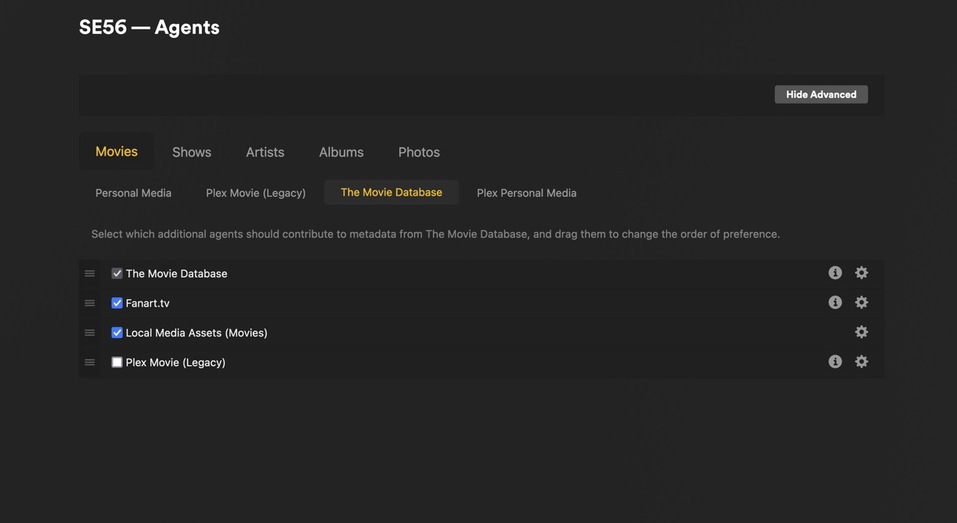Click the drag handle of Local Media Assets row
The image size is (957, 523).
tap(90, 333)
